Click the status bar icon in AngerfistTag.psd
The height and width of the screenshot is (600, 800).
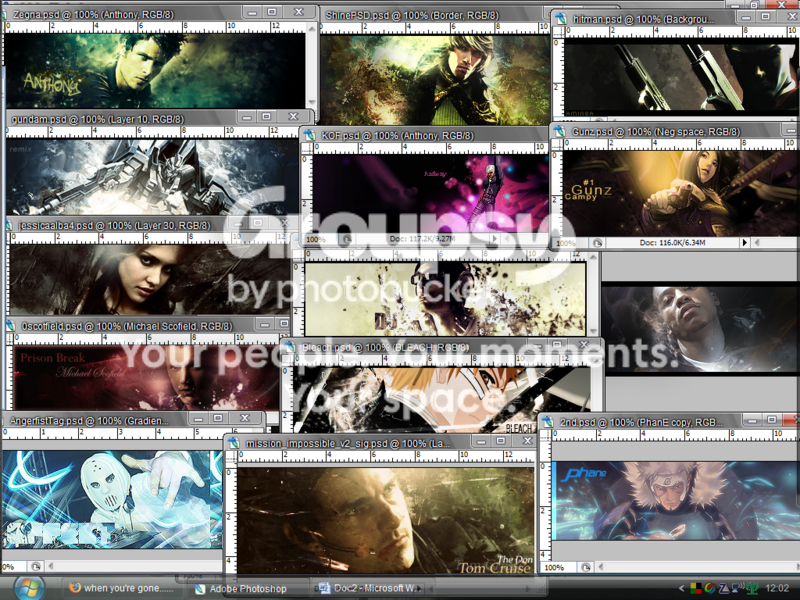35,566
